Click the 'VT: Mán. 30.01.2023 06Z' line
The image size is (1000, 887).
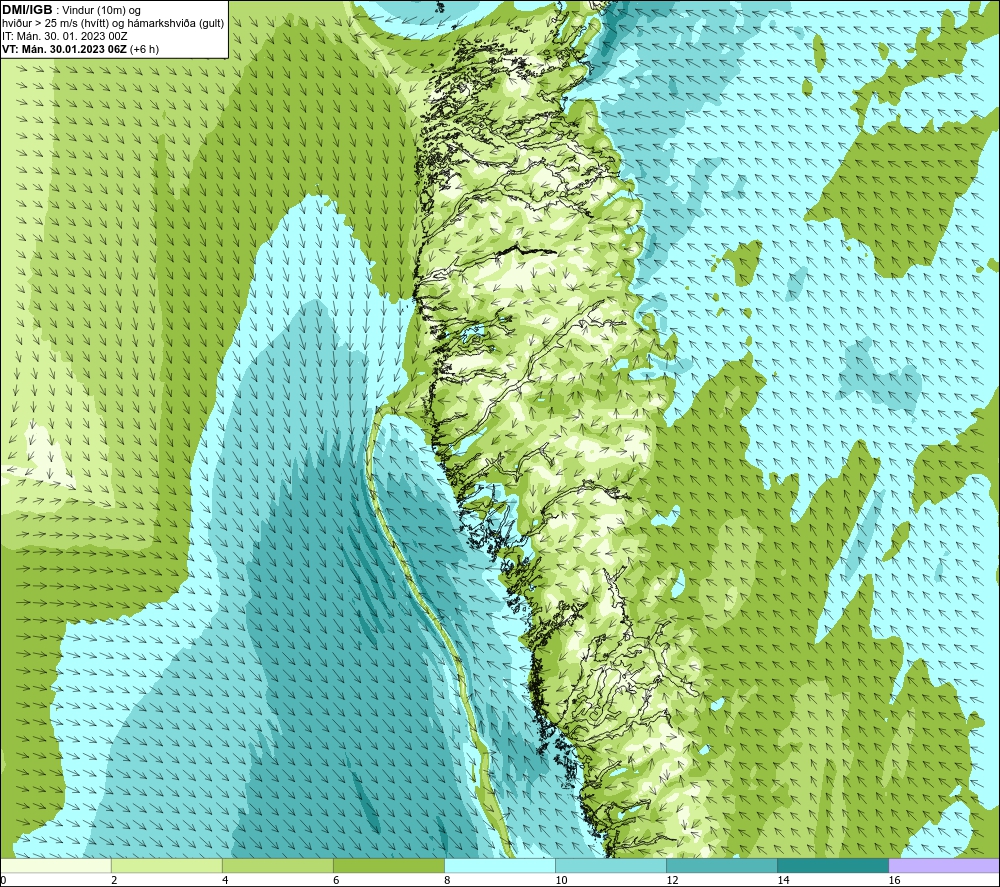coord(64,49)
